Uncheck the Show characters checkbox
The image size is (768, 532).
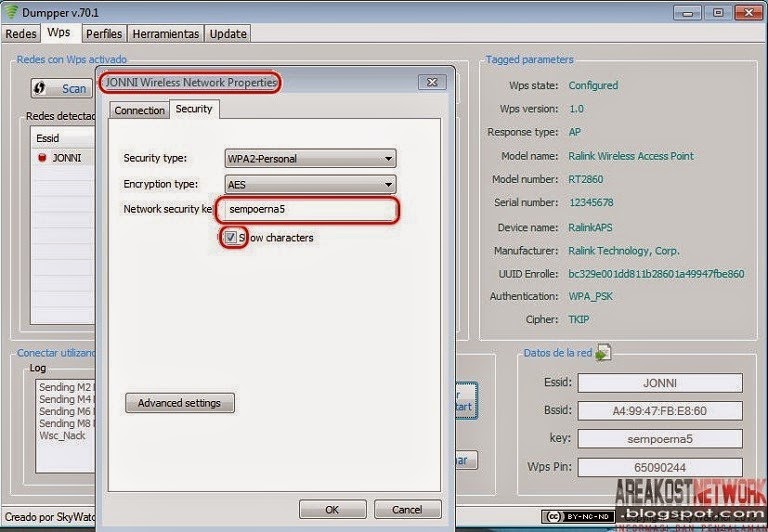231,238
